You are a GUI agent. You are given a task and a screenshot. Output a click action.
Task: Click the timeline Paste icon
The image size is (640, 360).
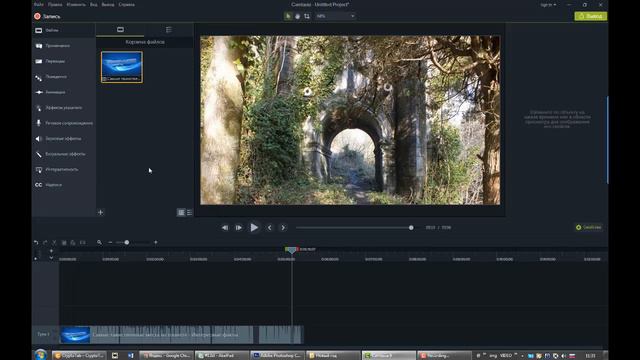[x=73, y=242]
